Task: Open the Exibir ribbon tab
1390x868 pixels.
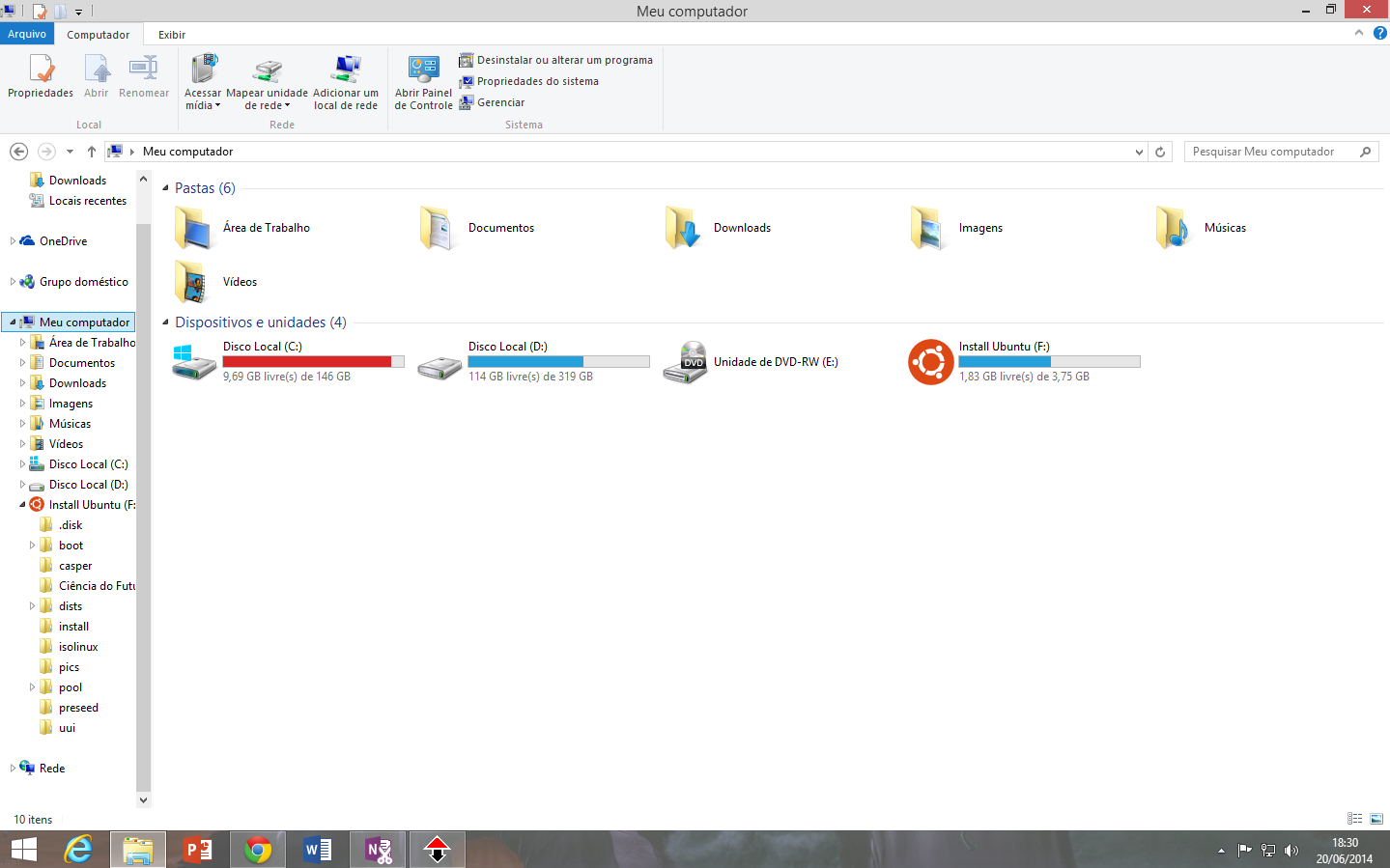Action: pos(172,35)
